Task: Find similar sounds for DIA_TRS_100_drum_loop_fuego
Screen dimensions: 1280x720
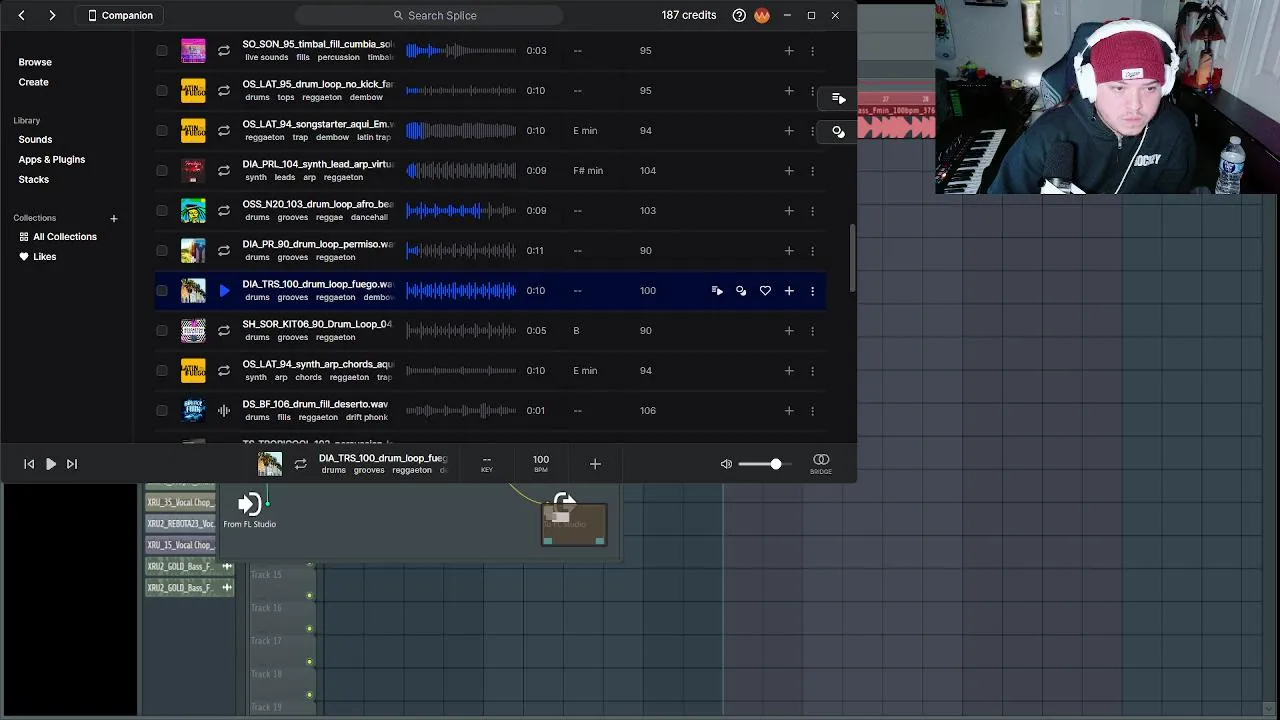Action: pyautogui.click(x=741, y=290)
